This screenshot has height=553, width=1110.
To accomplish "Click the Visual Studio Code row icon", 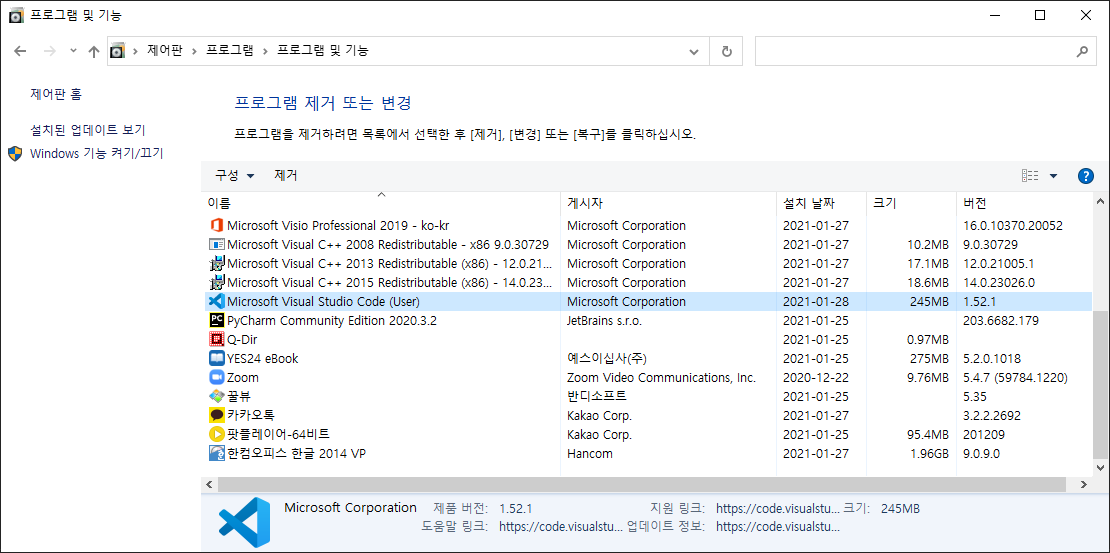I will [217, 302].
